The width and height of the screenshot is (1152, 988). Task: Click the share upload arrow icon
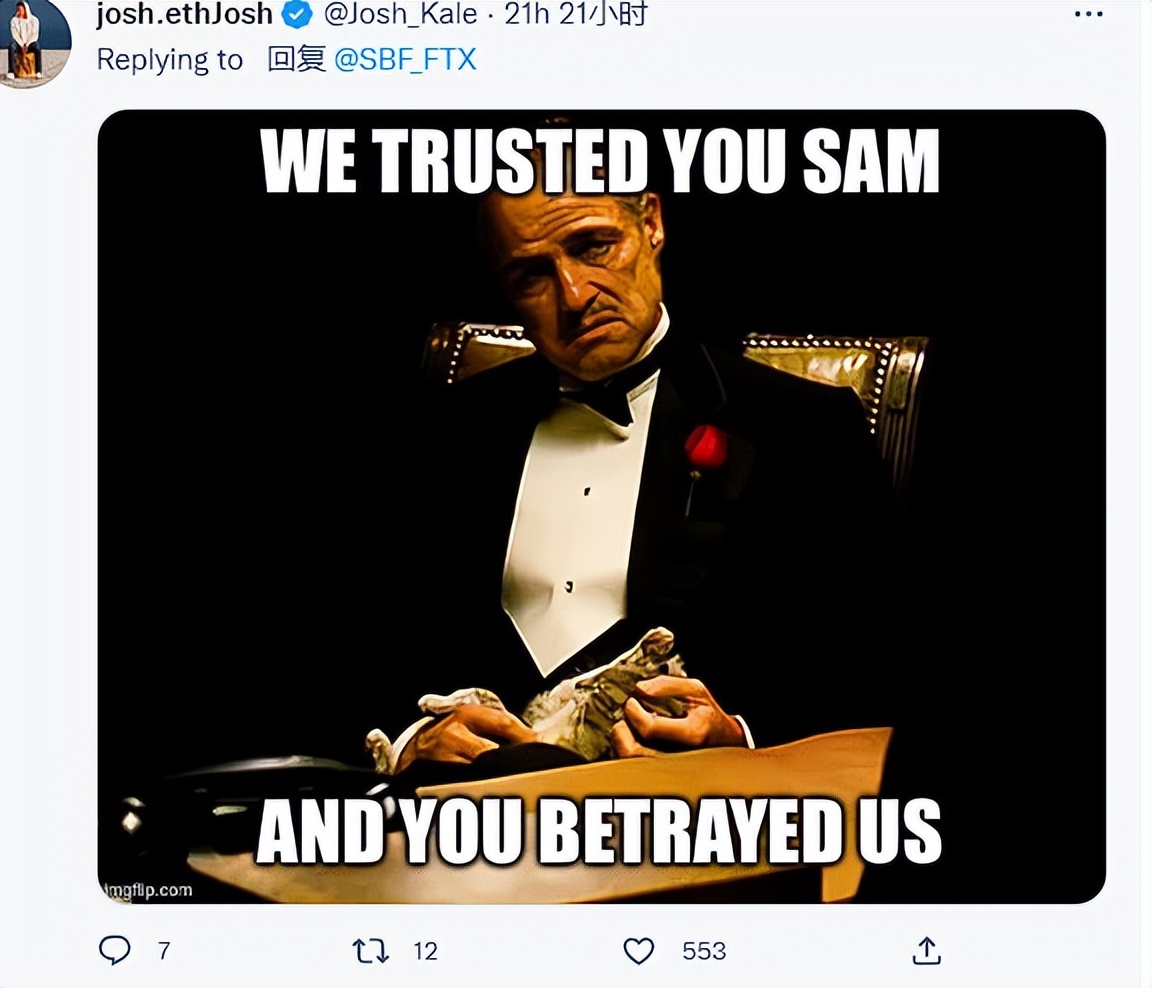pyautogui.click(x=927, y=950)
